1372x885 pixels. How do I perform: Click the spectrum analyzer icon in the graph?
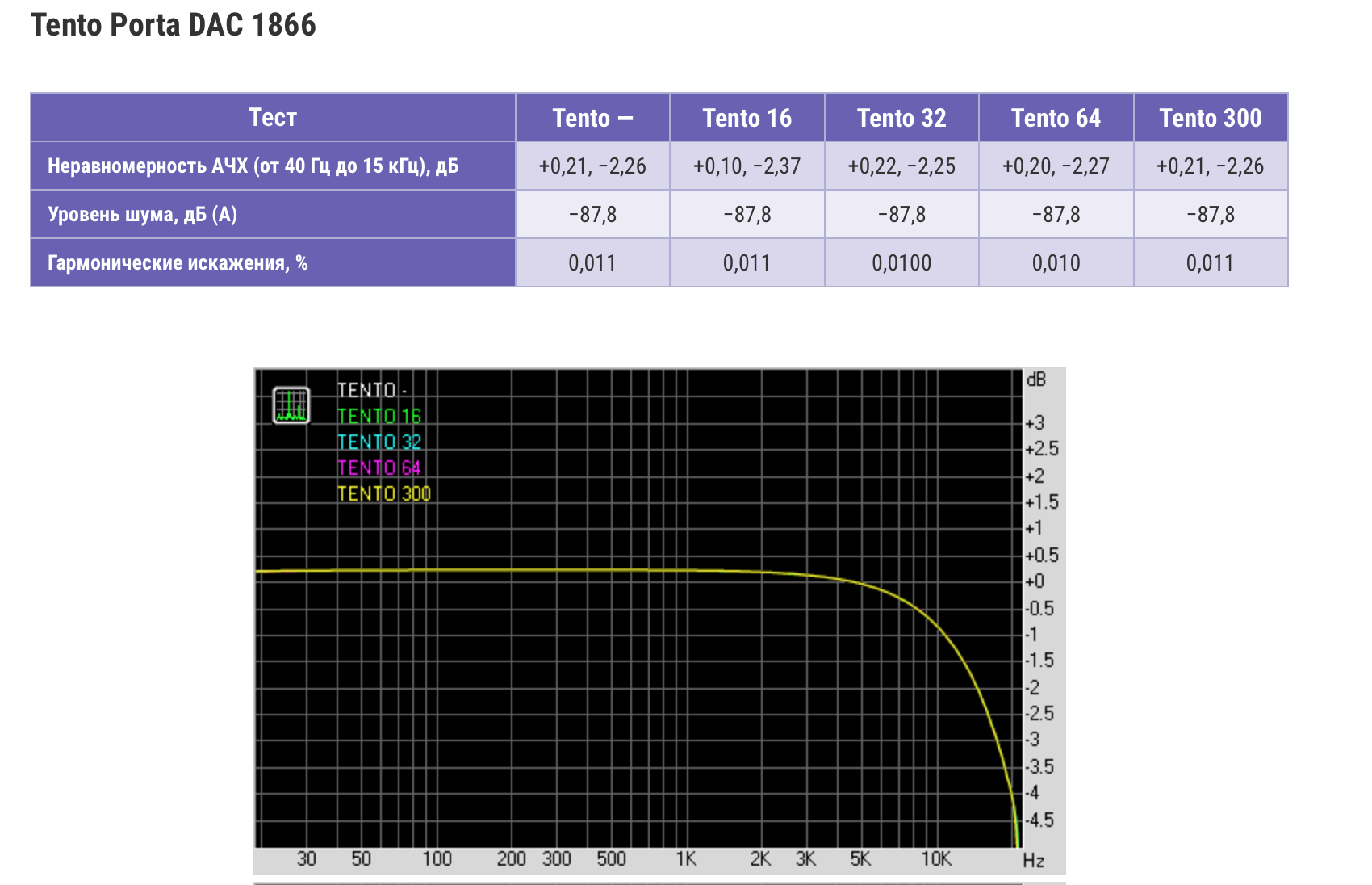point(291,405)
